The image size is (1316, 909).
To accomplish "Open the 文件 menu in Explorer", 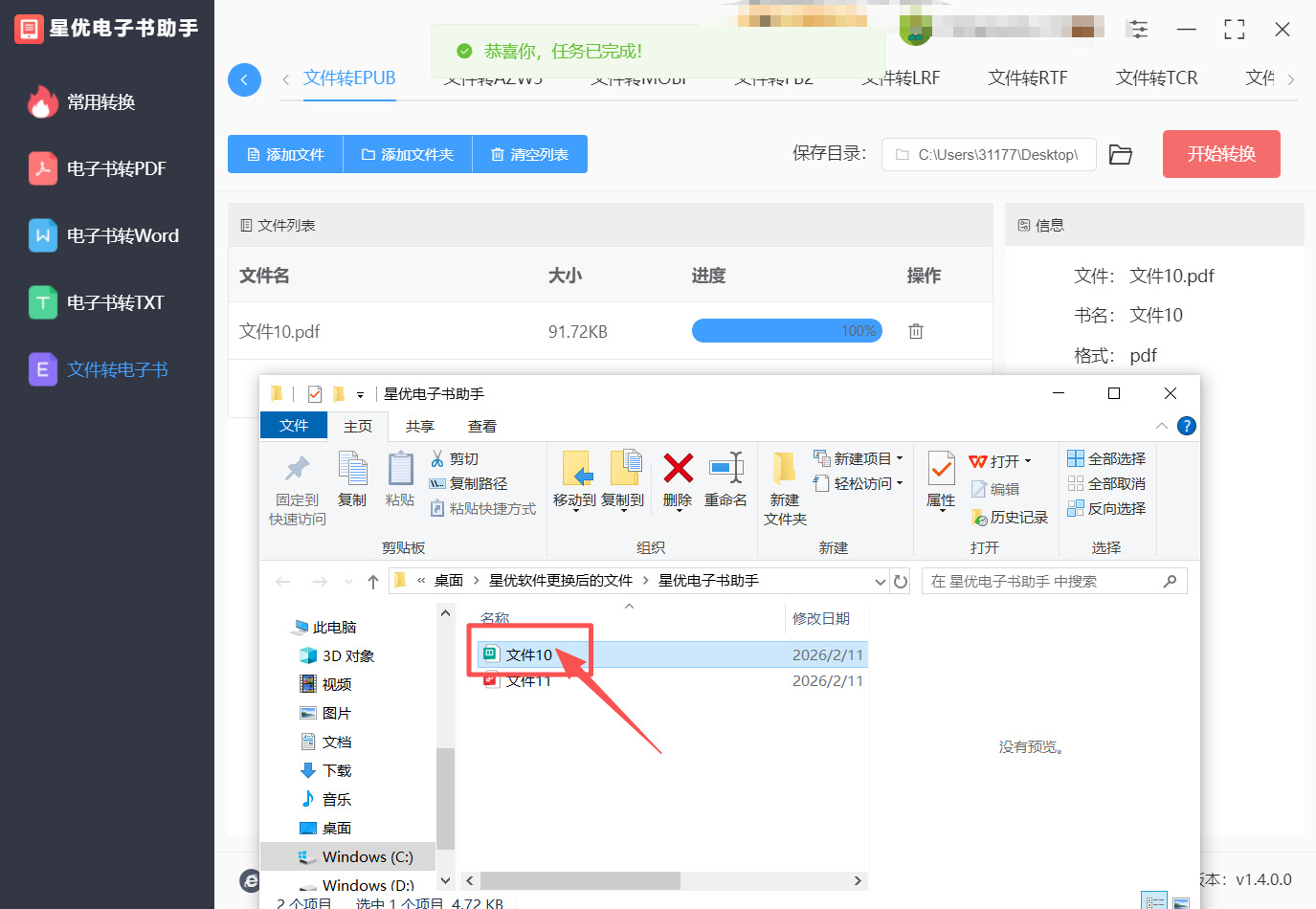I will [x=294, y=426].
